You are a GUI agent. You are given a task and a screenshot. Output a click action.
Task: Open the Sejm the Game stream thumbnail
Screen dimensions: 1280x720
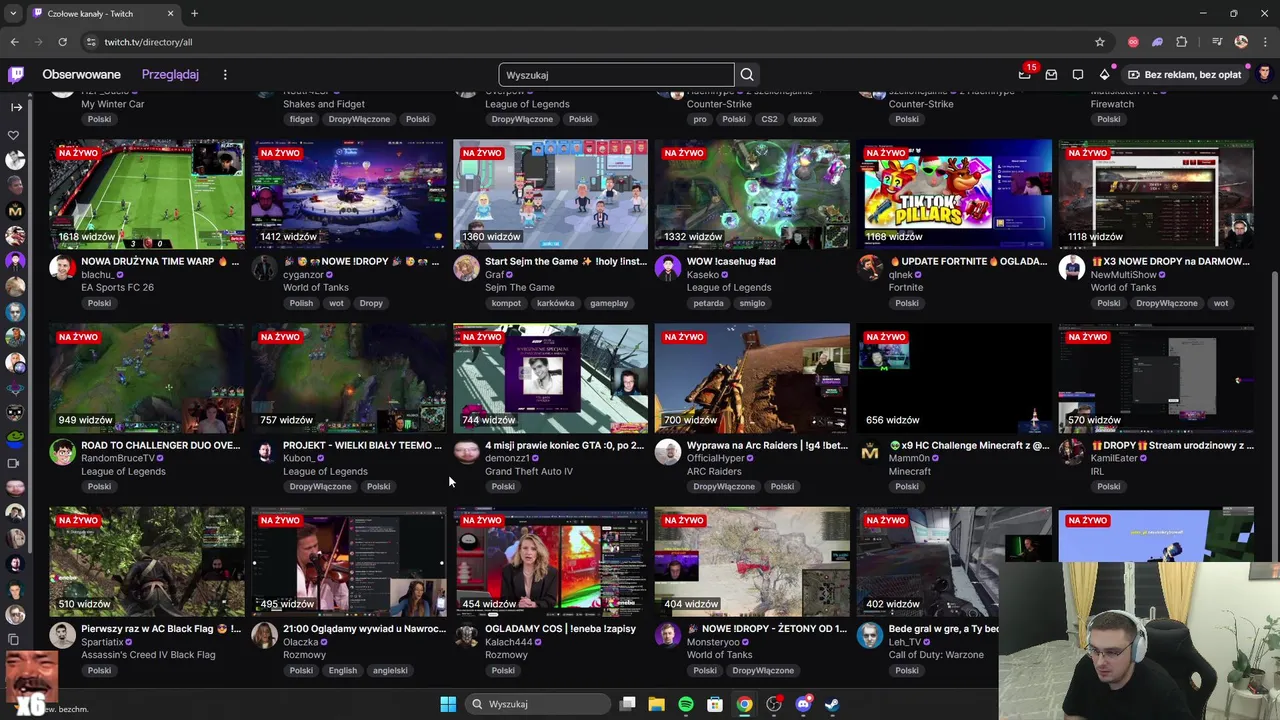coord(550,194)
